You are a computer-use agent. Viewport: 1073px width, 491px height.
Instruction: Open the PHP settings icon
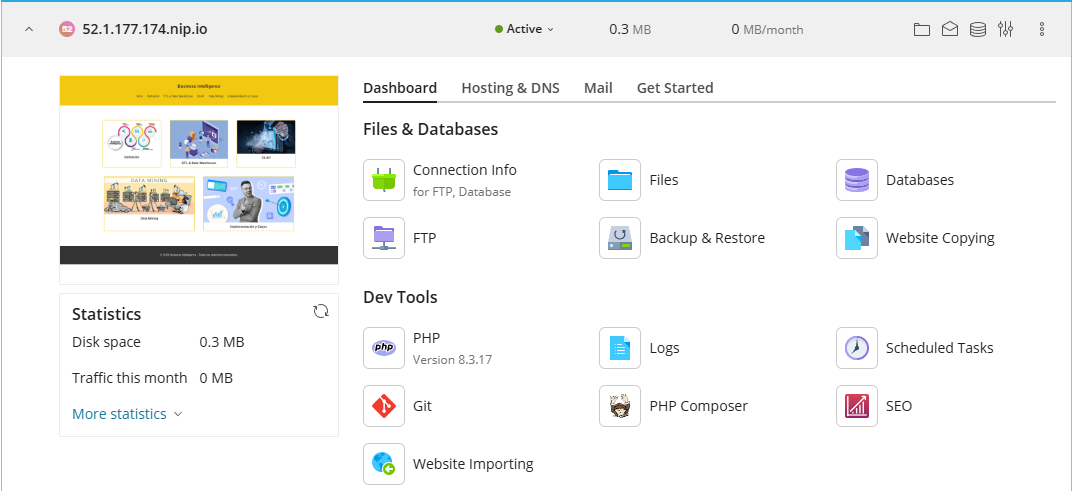[384, 348]
